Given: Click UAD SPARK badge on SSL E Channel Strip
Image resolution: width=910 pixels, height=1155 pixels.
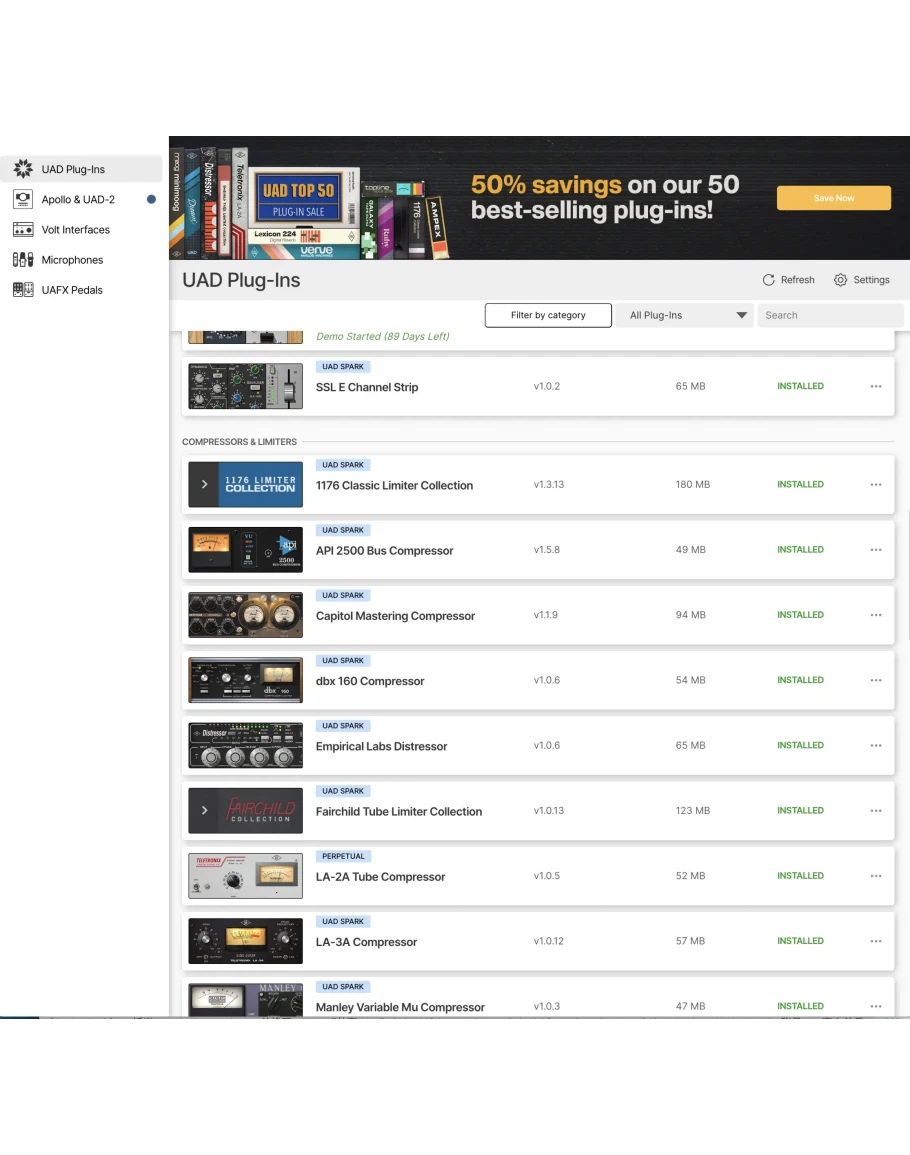Looking at the screenshot, I should (x=343, y=366).
